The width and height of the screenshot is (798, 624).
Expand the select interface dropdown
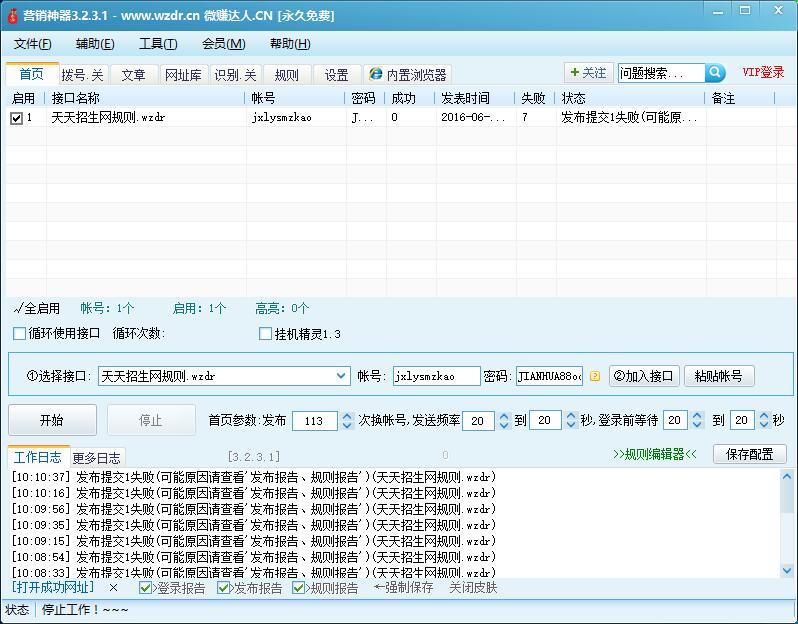341,377
